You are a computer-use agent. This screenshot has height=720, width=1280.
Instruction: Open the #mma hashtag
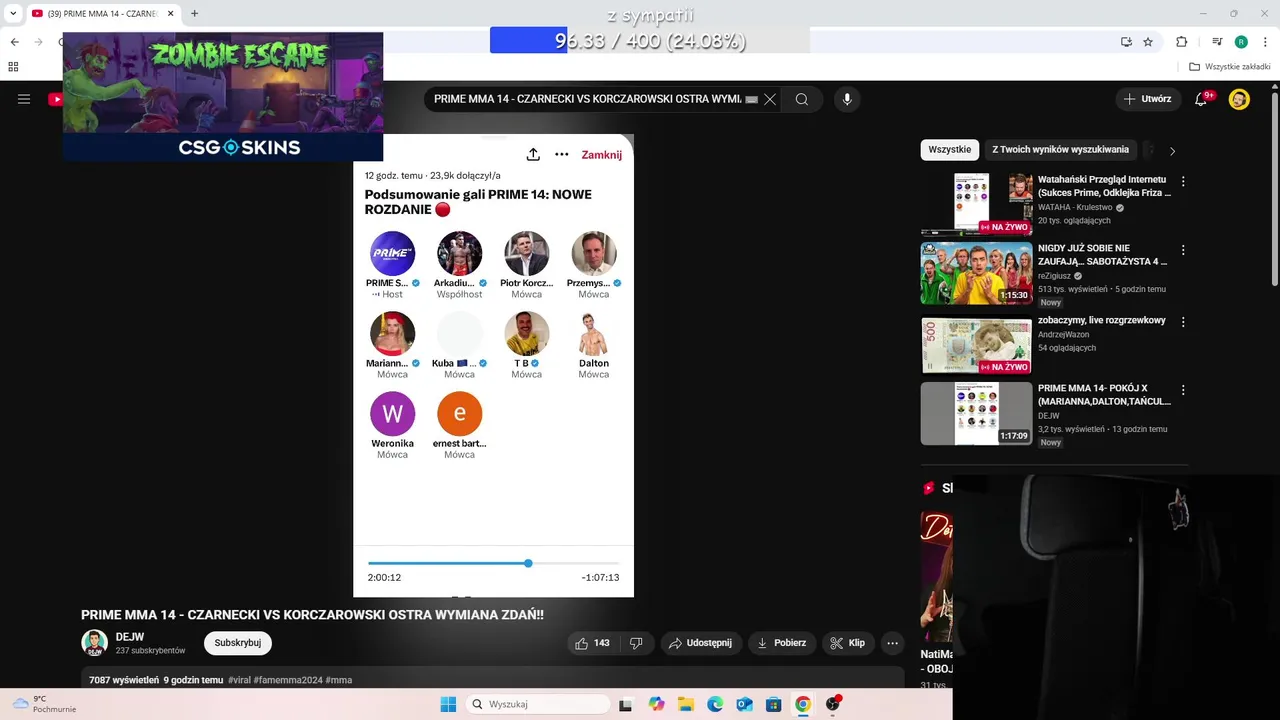pyautogui.click(x=339, y=680)
